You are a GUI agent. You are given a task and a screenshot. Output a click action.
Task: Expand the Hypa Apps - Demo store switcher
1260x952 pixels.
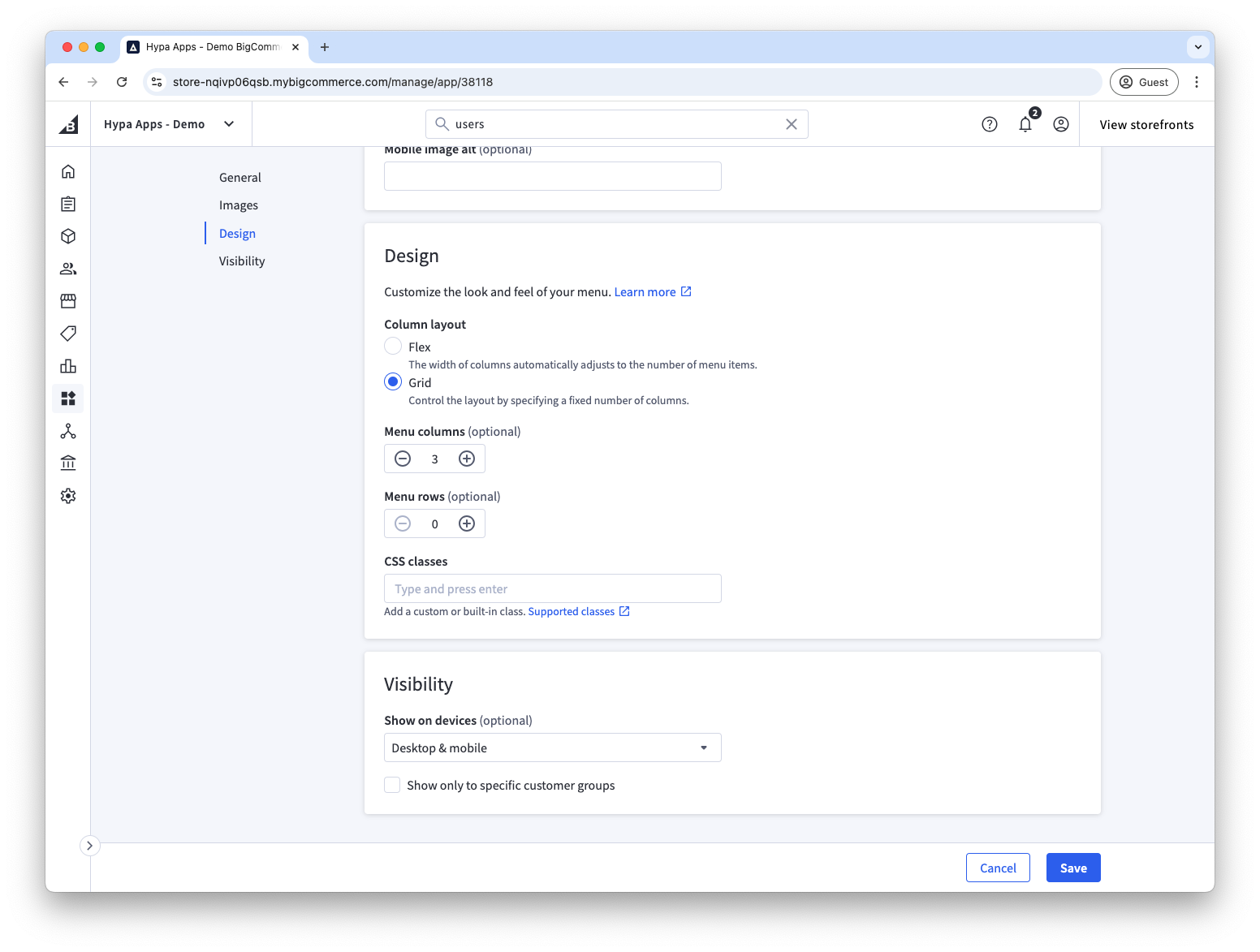(170, 124)
